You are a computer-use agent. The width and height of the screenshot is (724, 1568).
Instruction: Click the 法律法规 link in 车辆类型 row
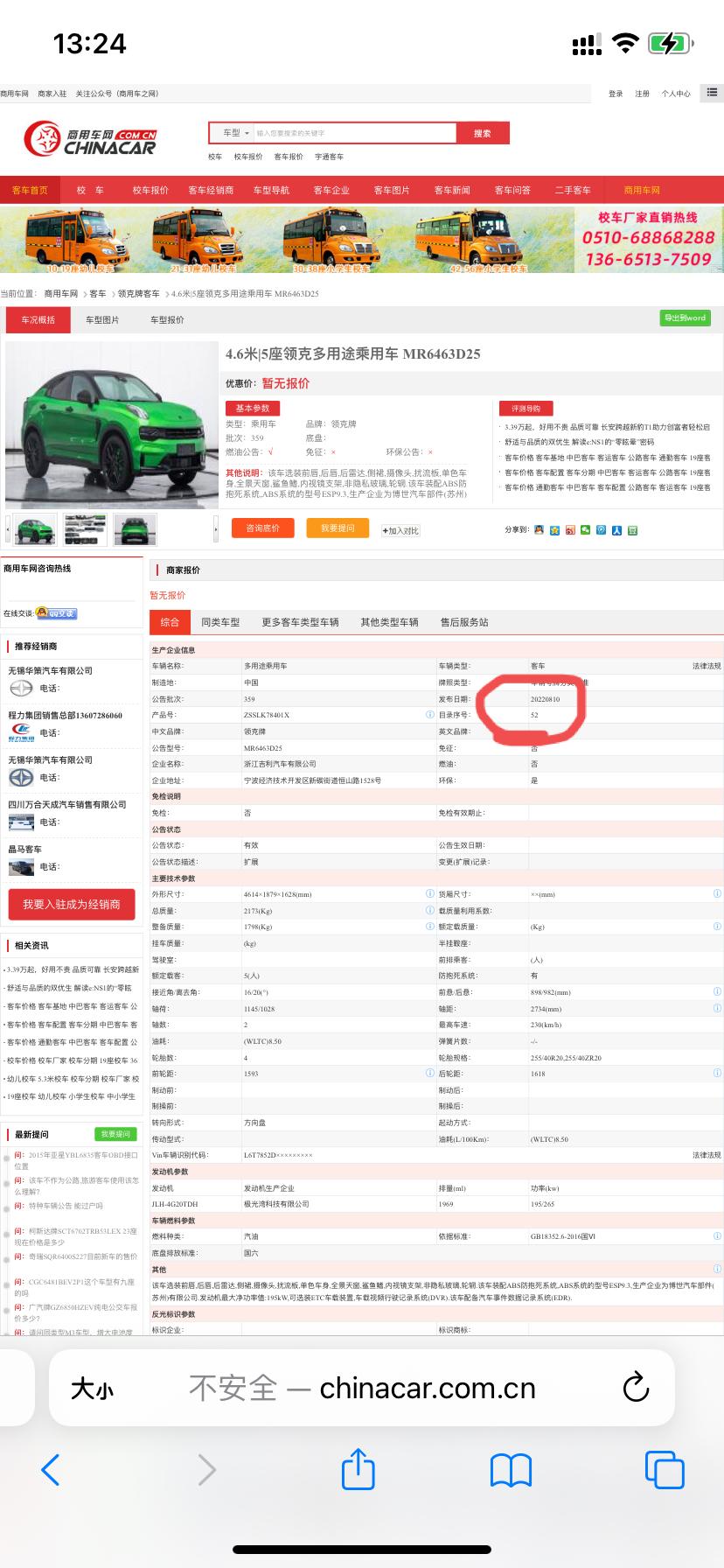[x=707, y=666]
